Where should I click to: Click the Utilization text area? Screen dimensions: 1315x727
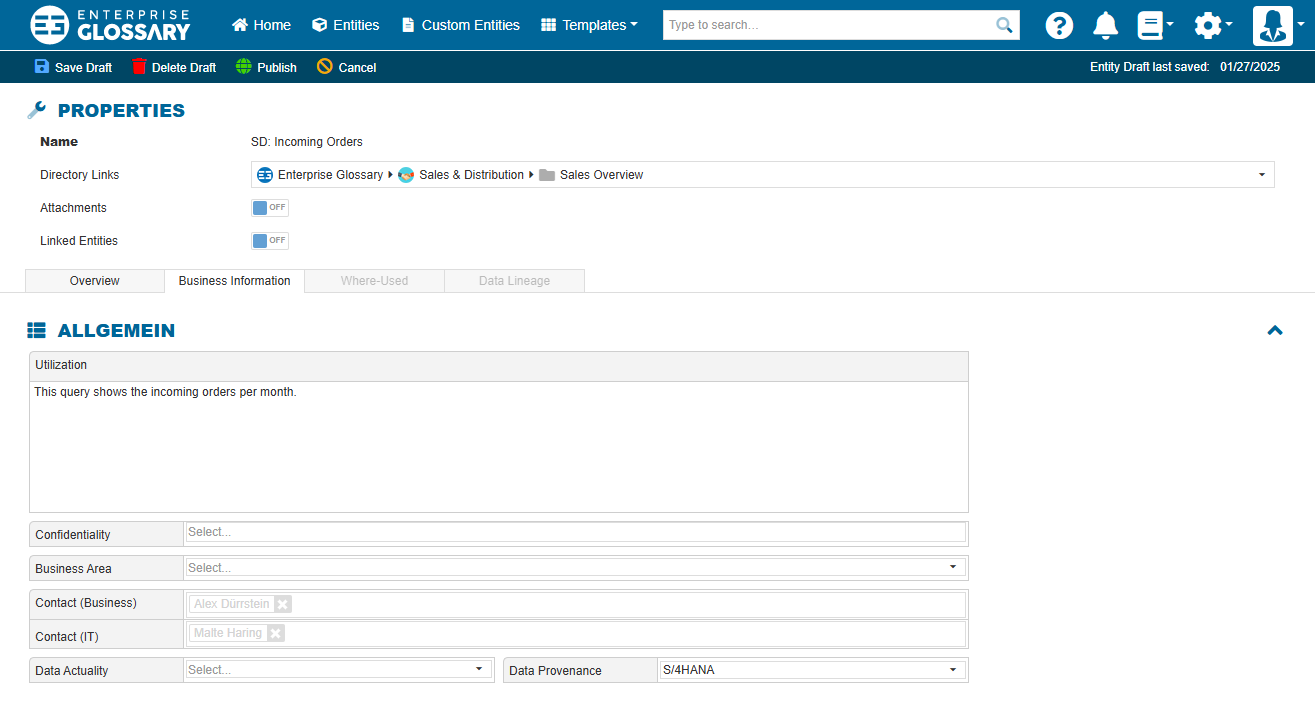click(x=498, y=446)
